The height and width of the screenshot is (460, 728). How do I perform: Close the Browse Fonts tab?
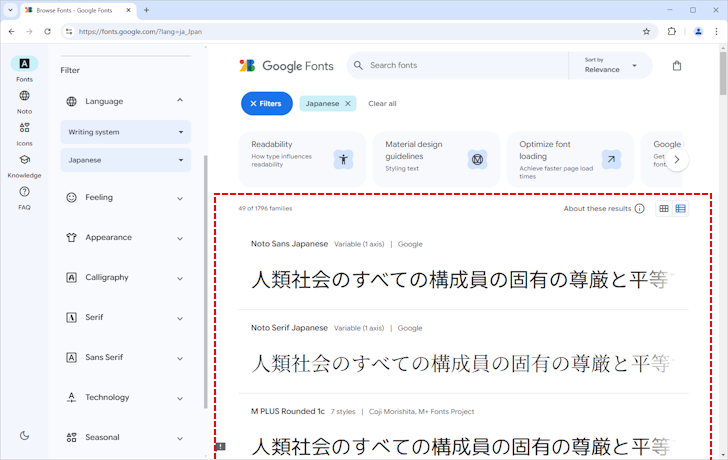[129, 10]
